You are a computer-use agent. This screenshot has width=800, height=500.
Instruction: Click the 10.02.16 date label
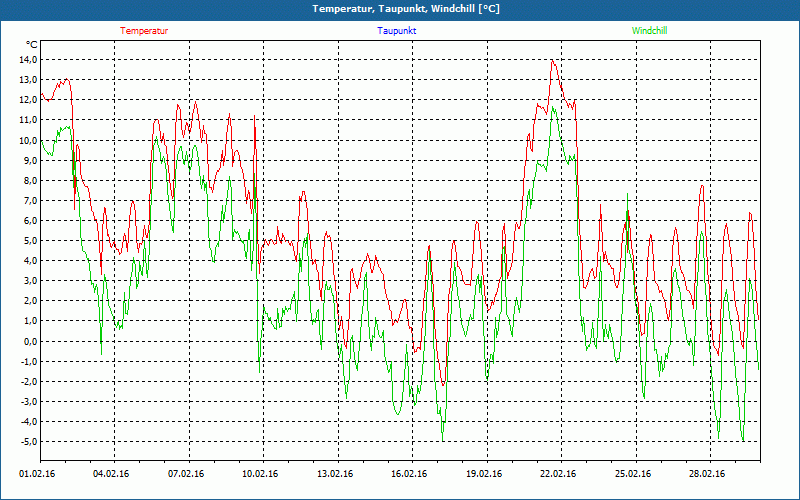(260, 474)
